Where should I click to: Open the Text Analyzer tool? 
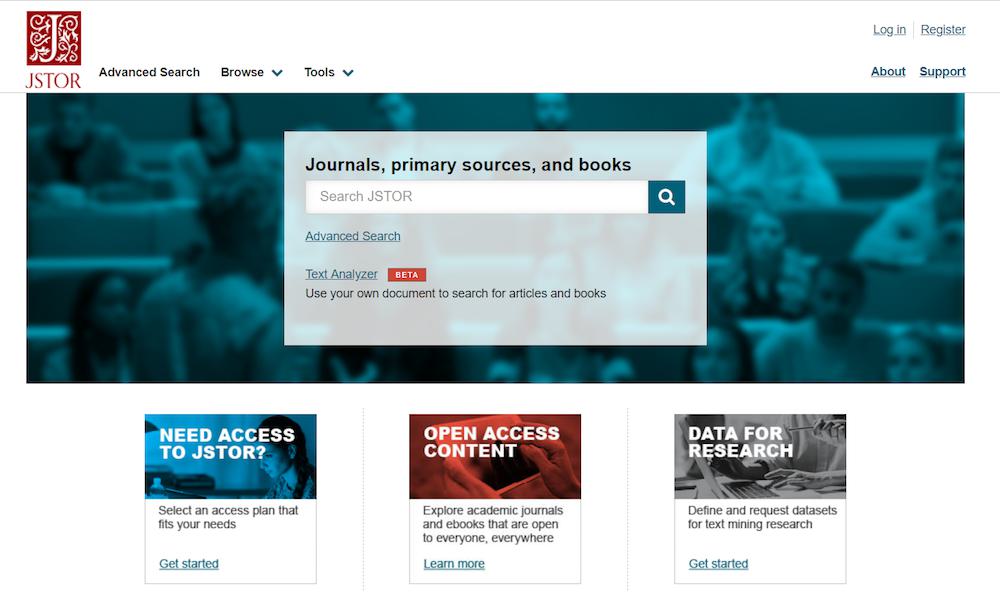pyautogui.click(x=340, y=274)
